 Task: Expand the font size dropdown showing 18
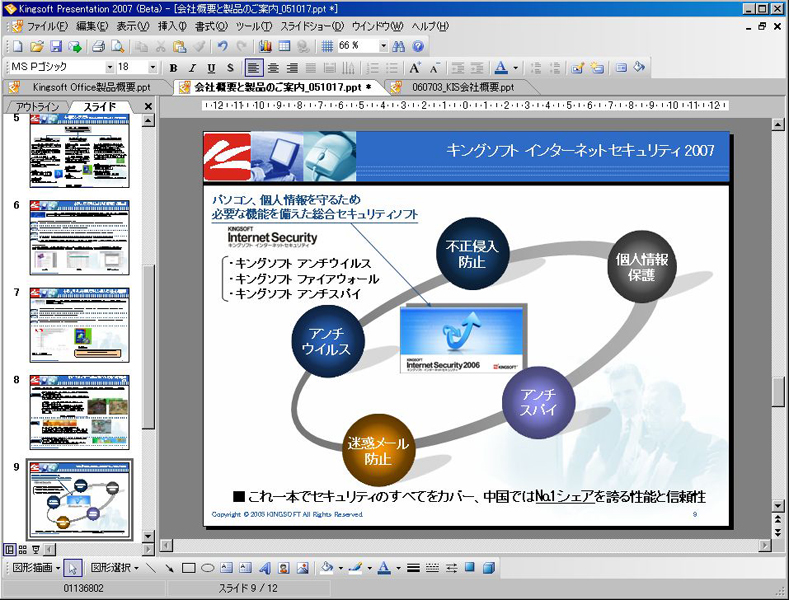(x=153, y=68)
